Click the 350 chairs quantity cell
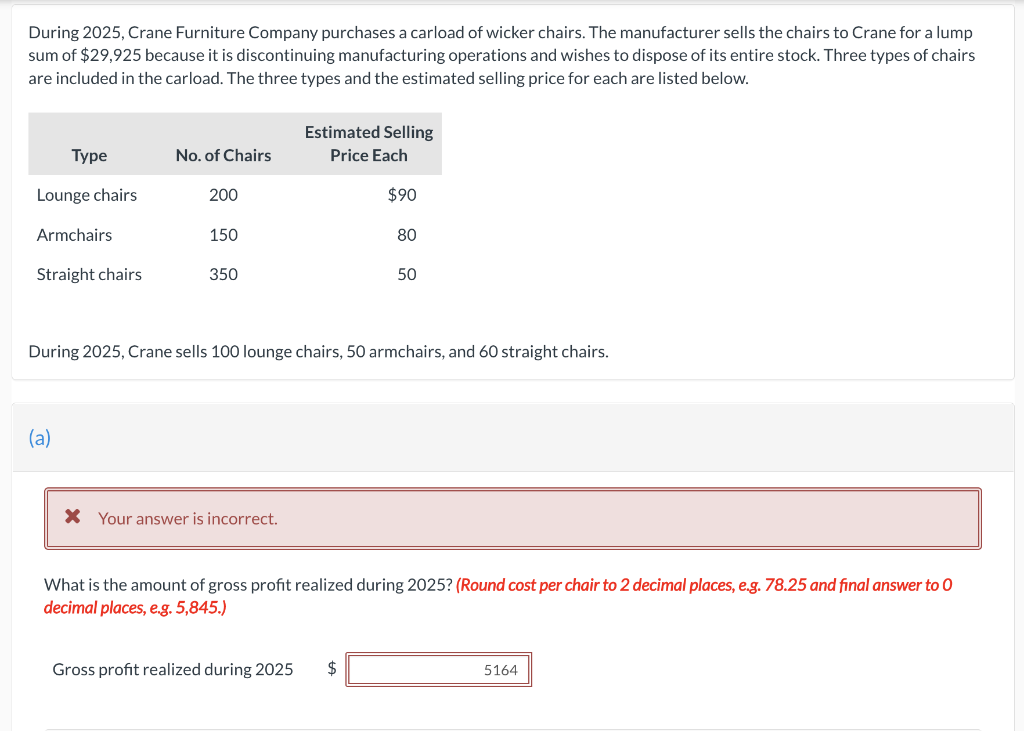 point(224,274)
